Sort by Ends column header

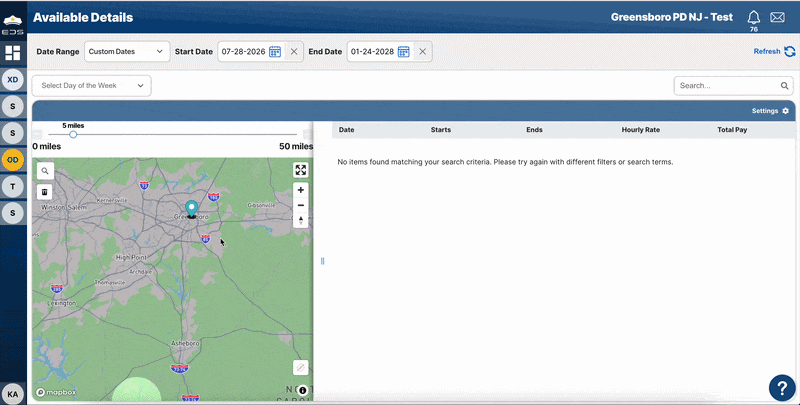point(534,130)
